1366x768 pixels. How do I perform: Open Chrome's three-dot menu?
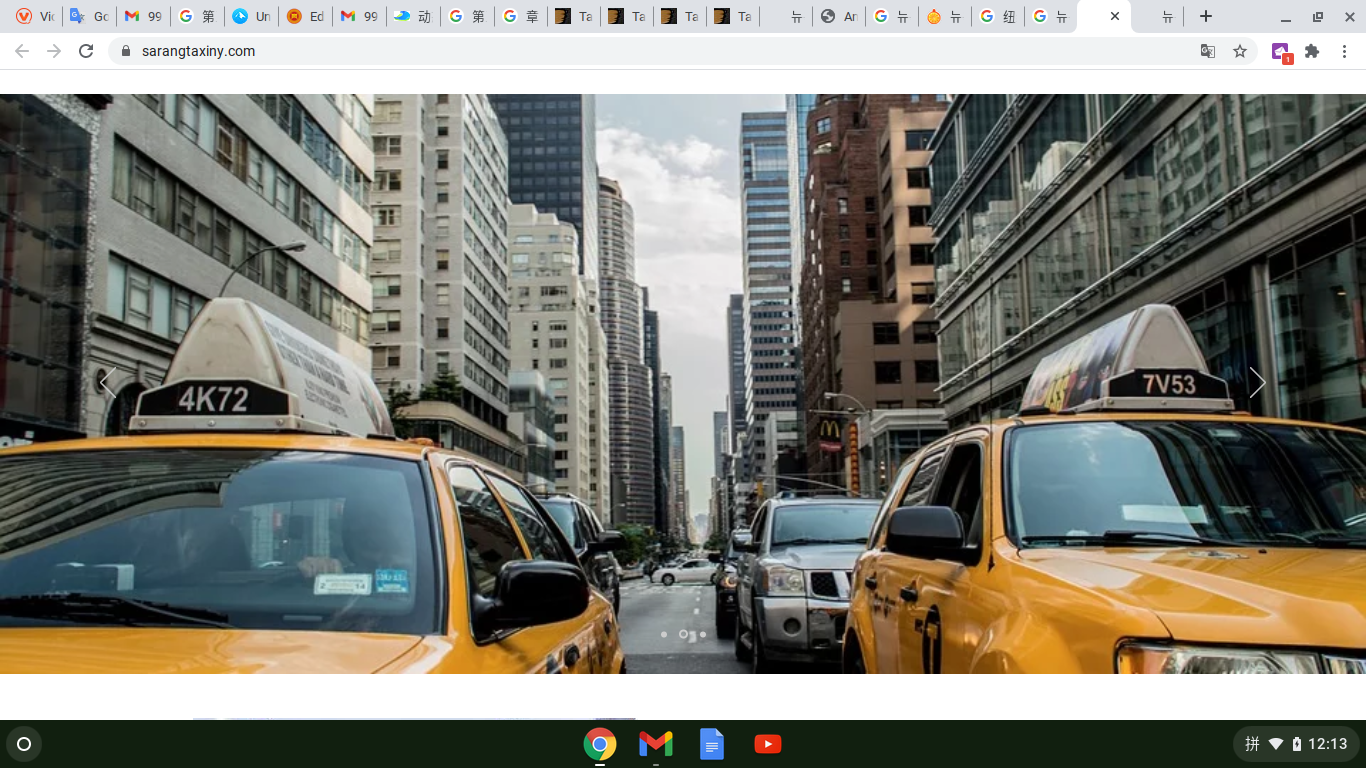pos(1344,51)
